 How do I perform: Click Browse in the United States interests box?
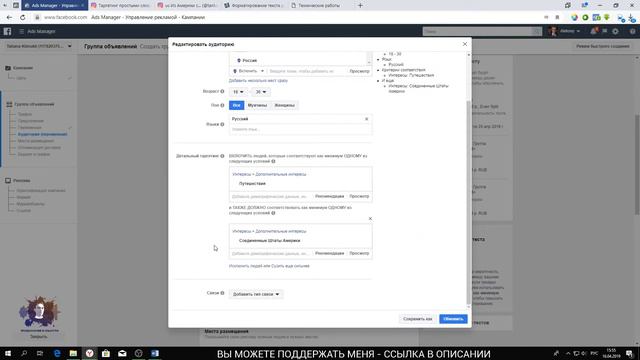[359, 253]
